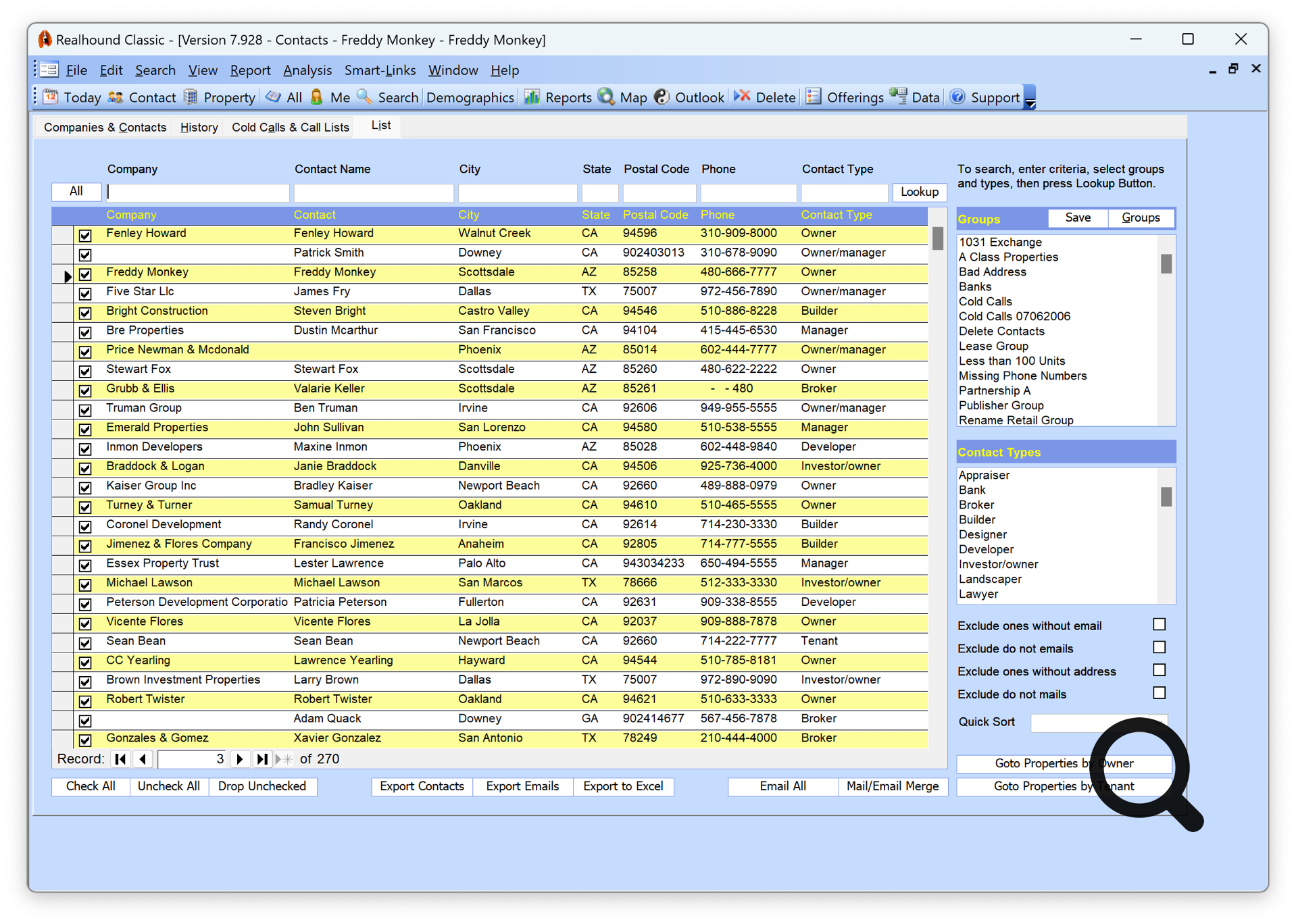Image resolution: width=1296 pixels, height=924 pixels.
Task: Click the Save groups button
Action: tap(1078, 217)
